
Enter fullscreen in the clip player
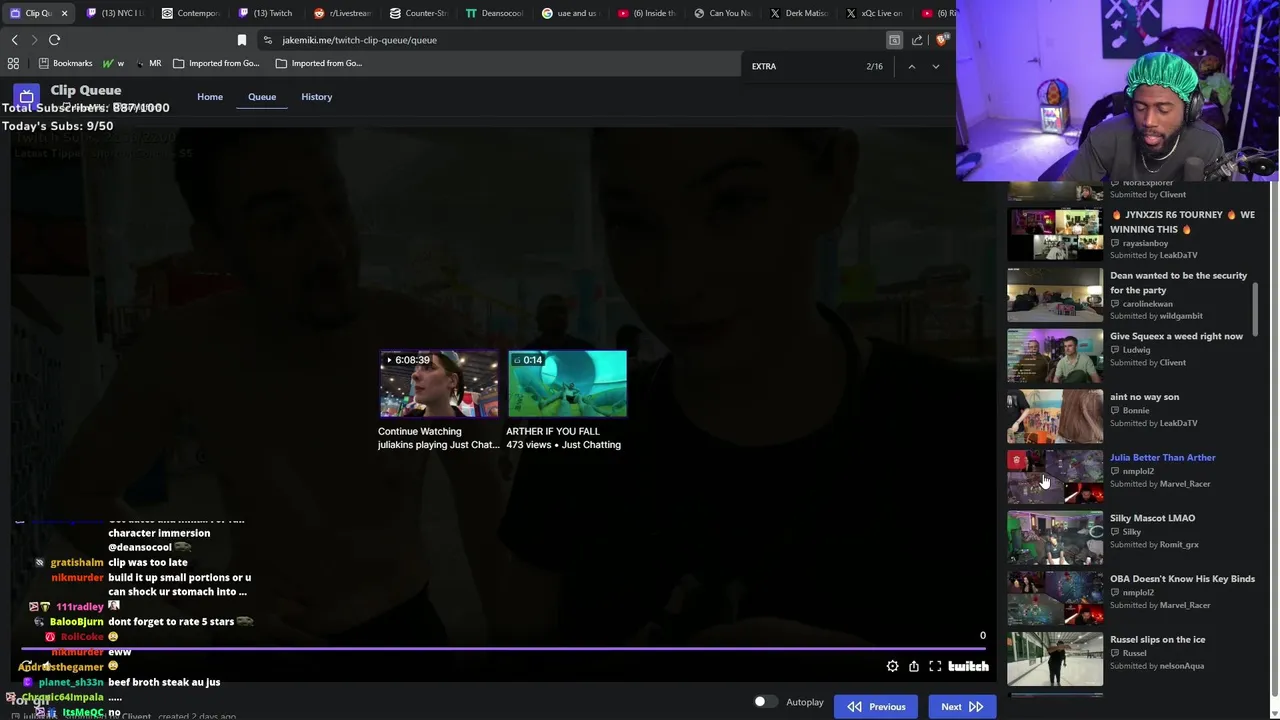tap(935, 666)
